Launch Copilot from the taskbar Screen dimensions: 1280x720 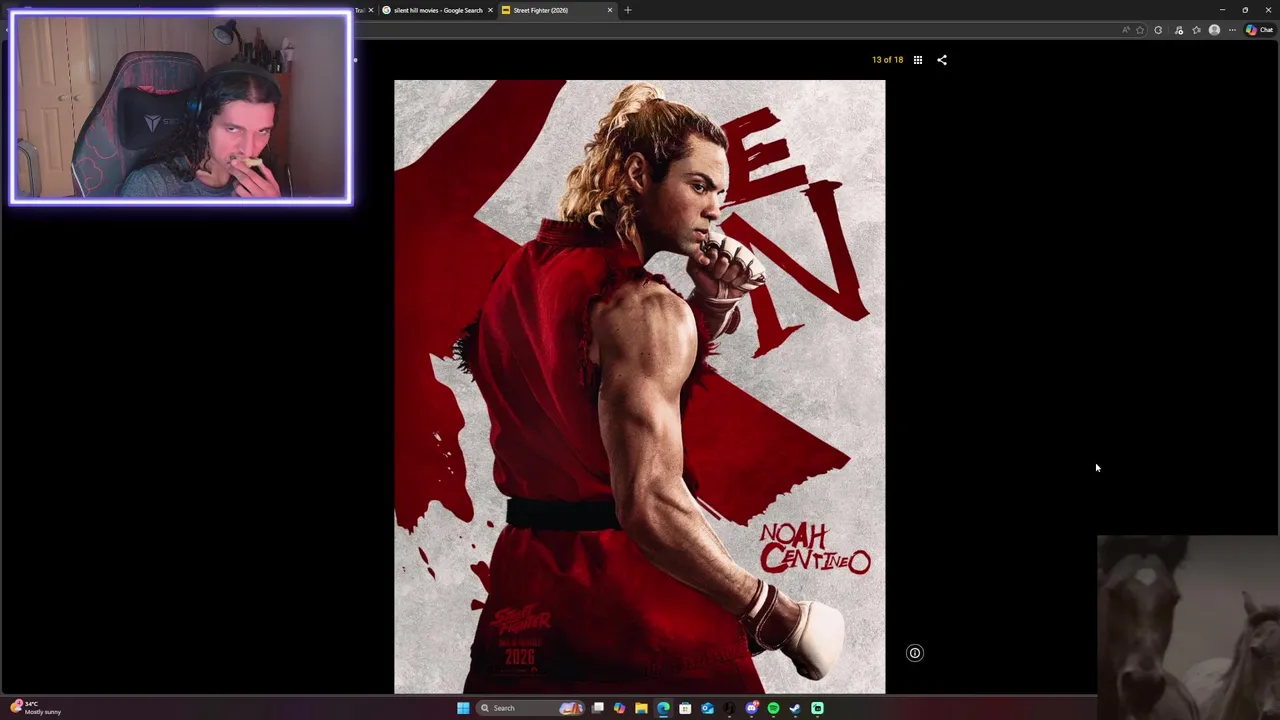point(619,708)
